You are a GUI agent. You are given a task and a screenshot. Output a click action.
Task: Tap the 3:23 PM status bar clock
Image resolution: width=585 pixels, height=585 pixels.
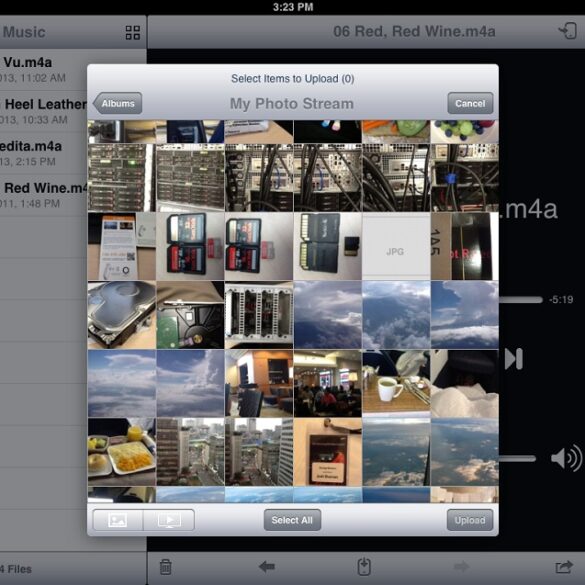click(293, 7)
